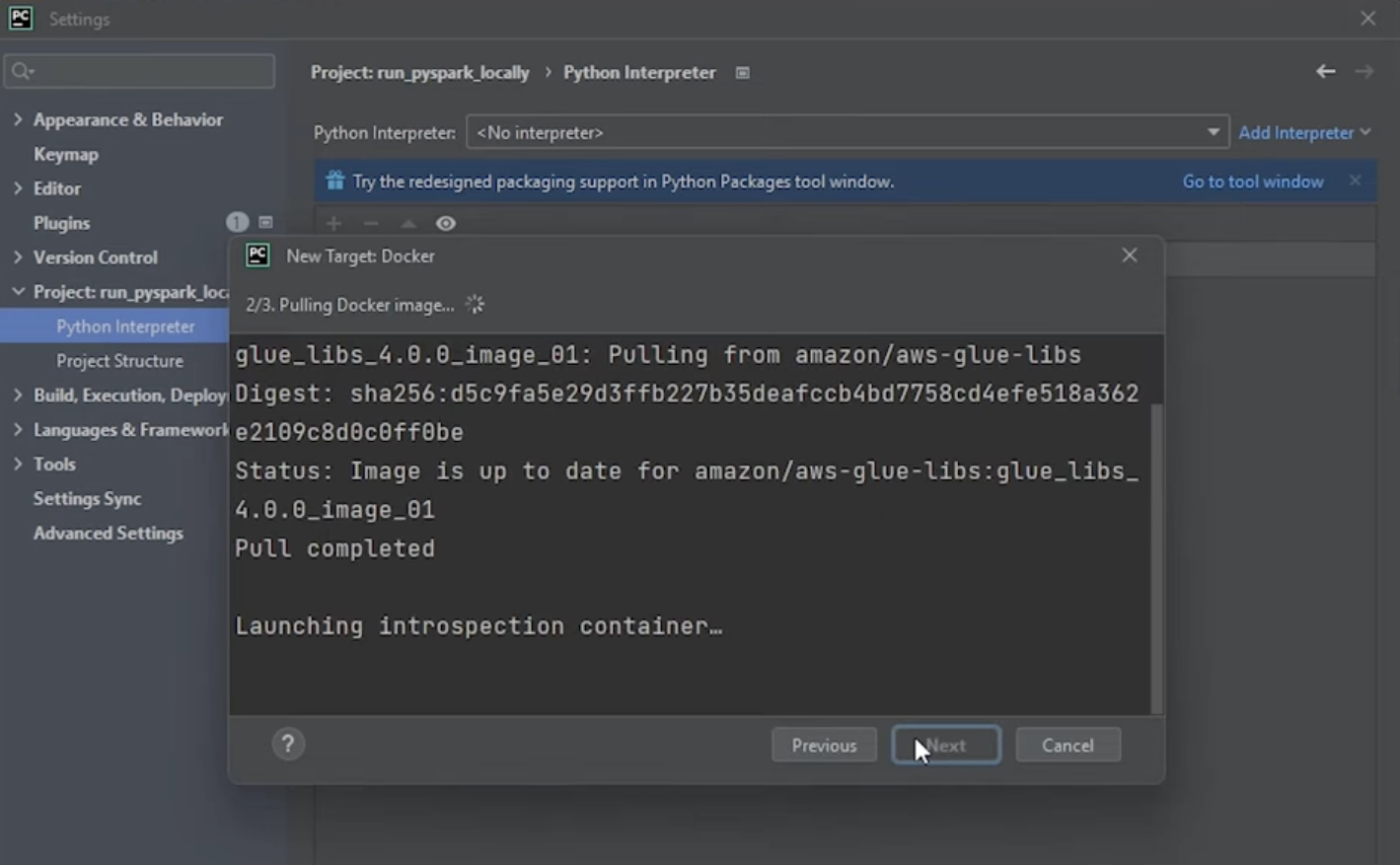Click the 'glue_libs_4.0.0_image_01: Pulling from' line
This screenshot has height=865, width=1400.
(x=658, y=355)
